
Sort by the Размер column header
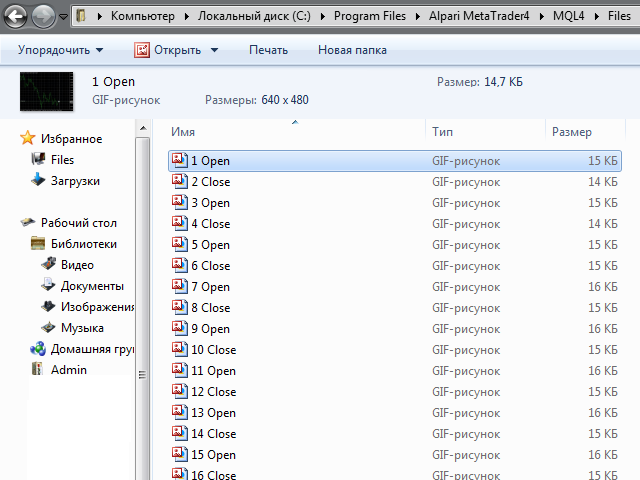pos(571,132)
